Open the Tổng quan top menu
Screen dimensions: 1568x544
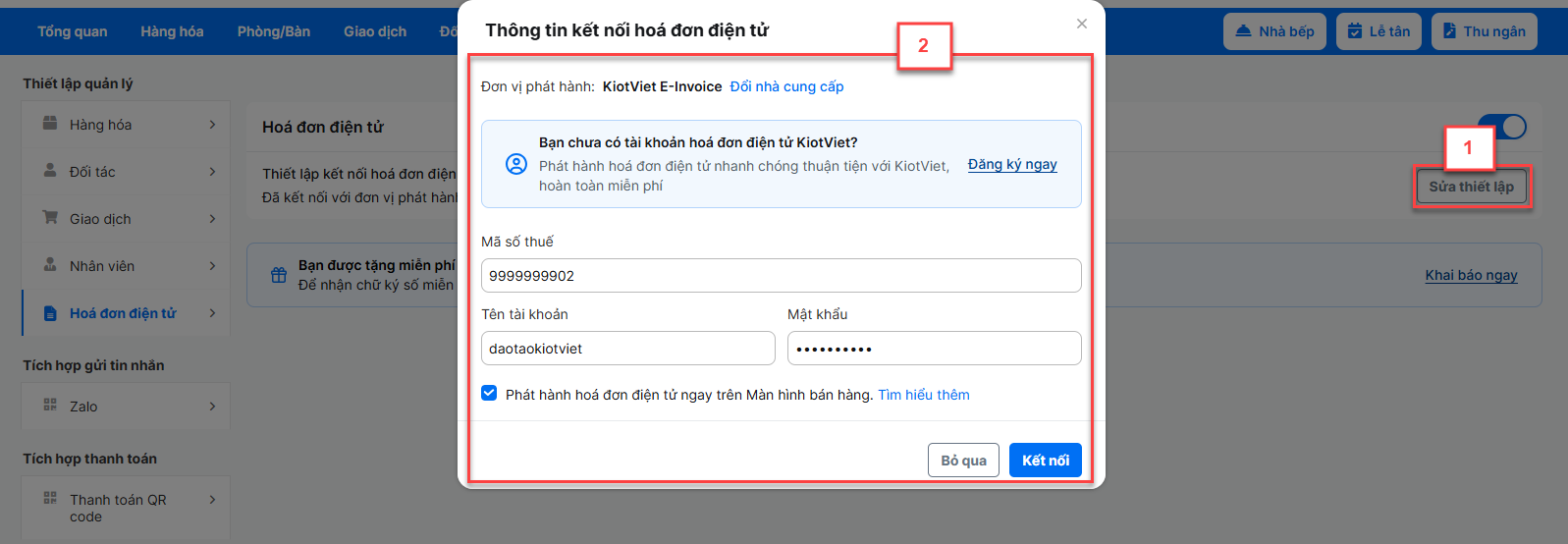pos(73,31)
